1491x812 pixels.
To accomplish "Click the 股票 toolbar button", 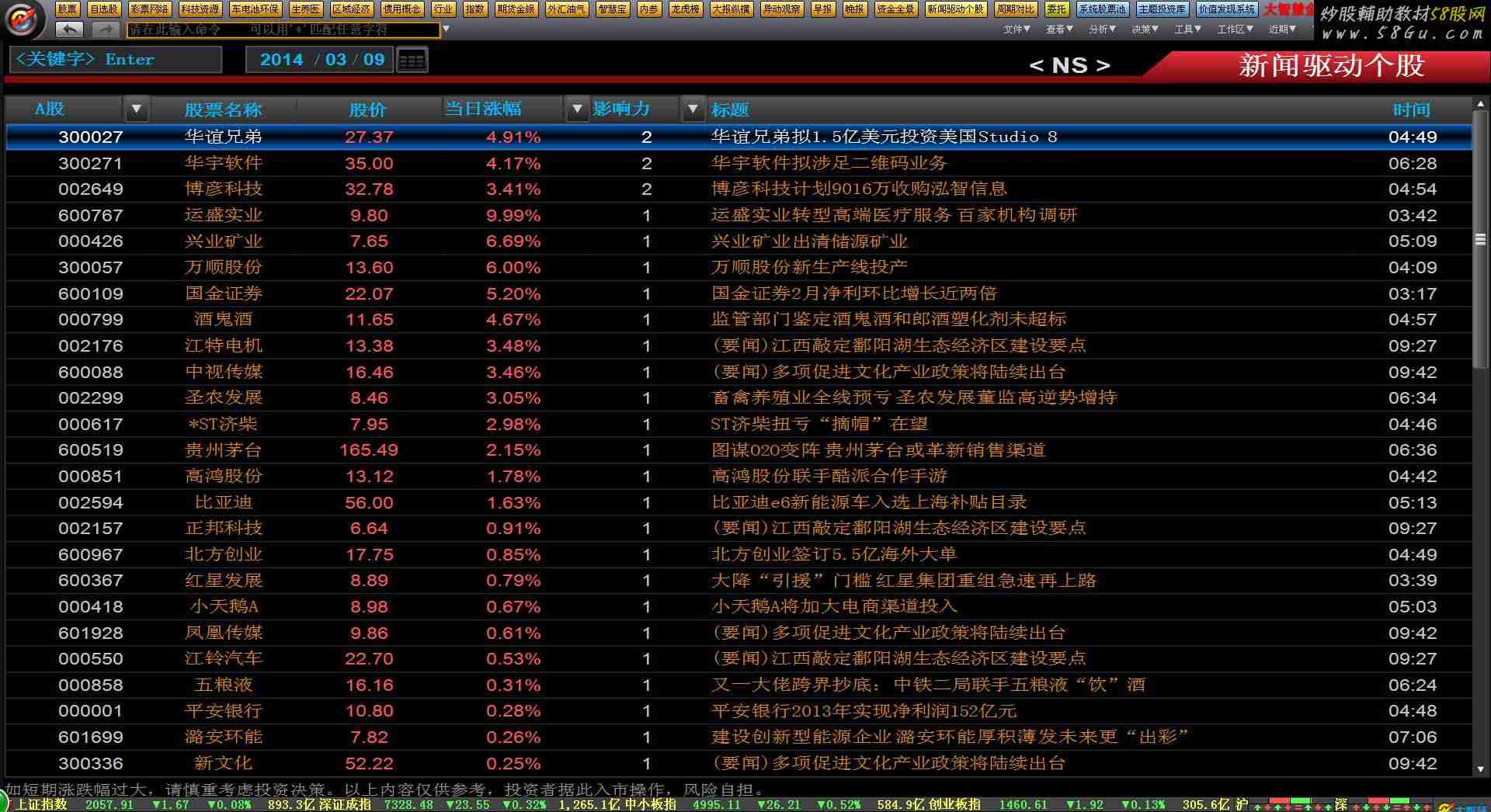I will pyautogui.click(x=68, y=9).
